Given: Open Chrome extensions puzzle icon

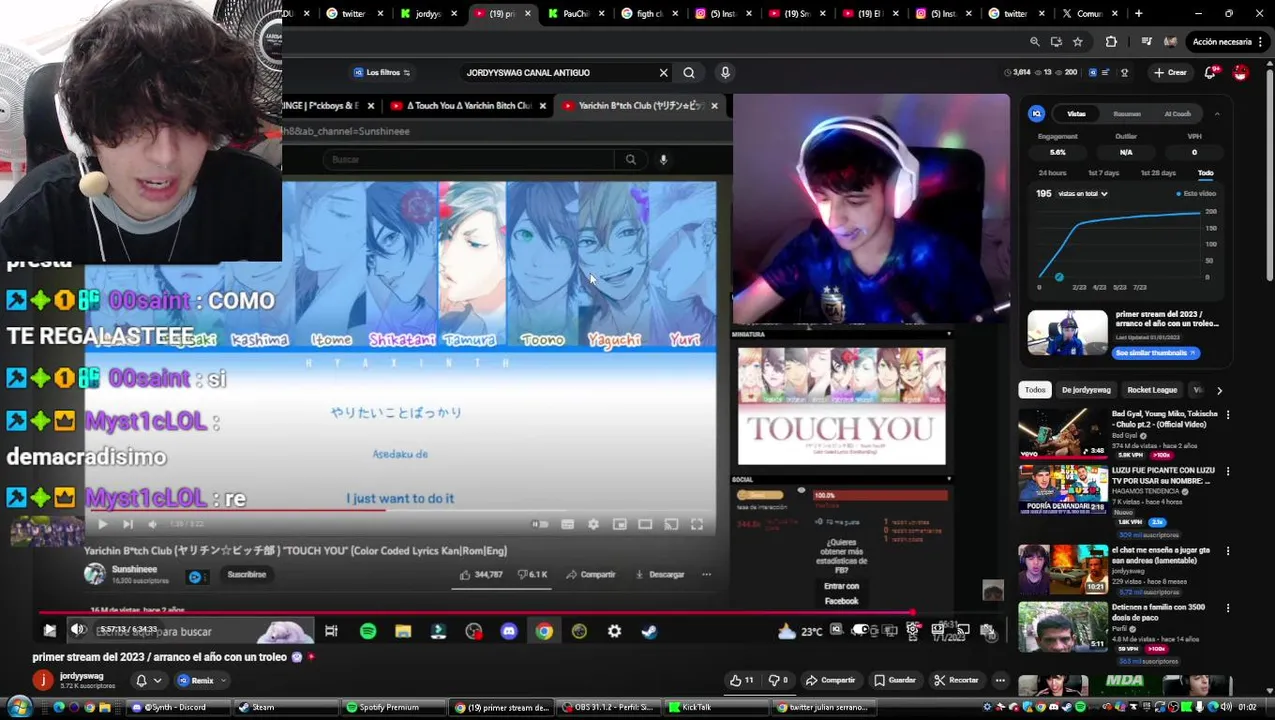Looking at the screenshot, I should click(1111, 42).
